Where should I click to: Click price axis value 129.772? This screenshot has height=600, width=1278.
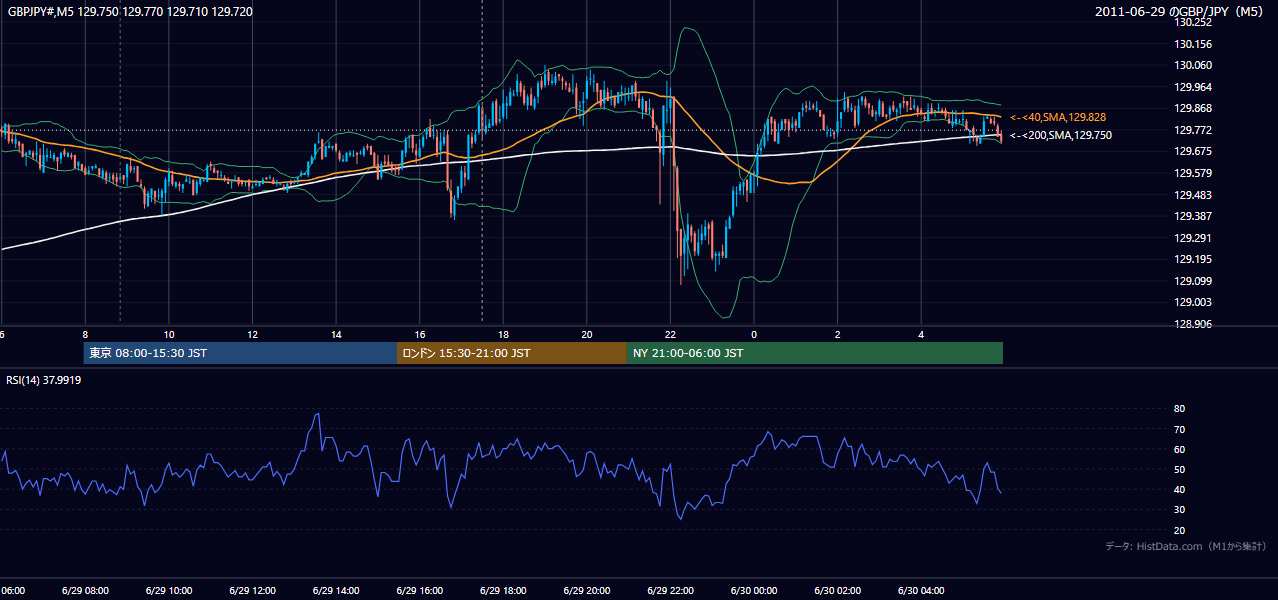tap(1194, 130)
